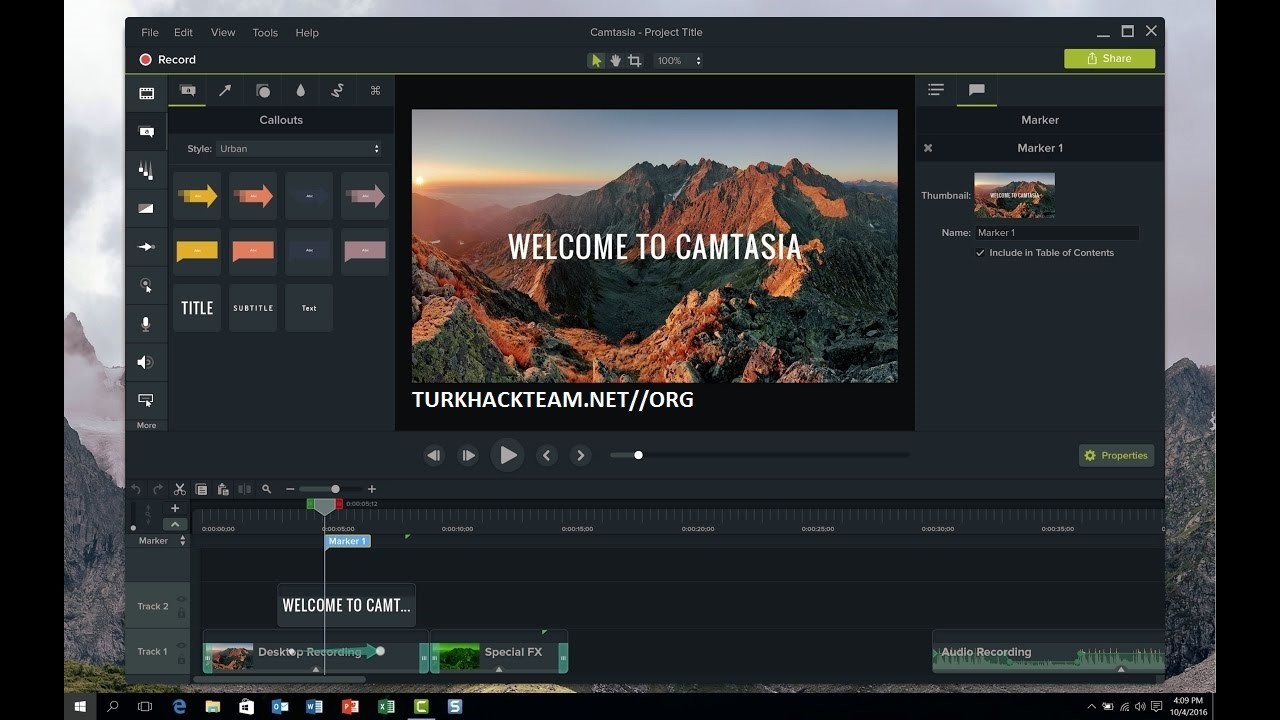Switch to the Arrows and lines tab
This screenshot has height=720, width=1280.
pos(225,90)
